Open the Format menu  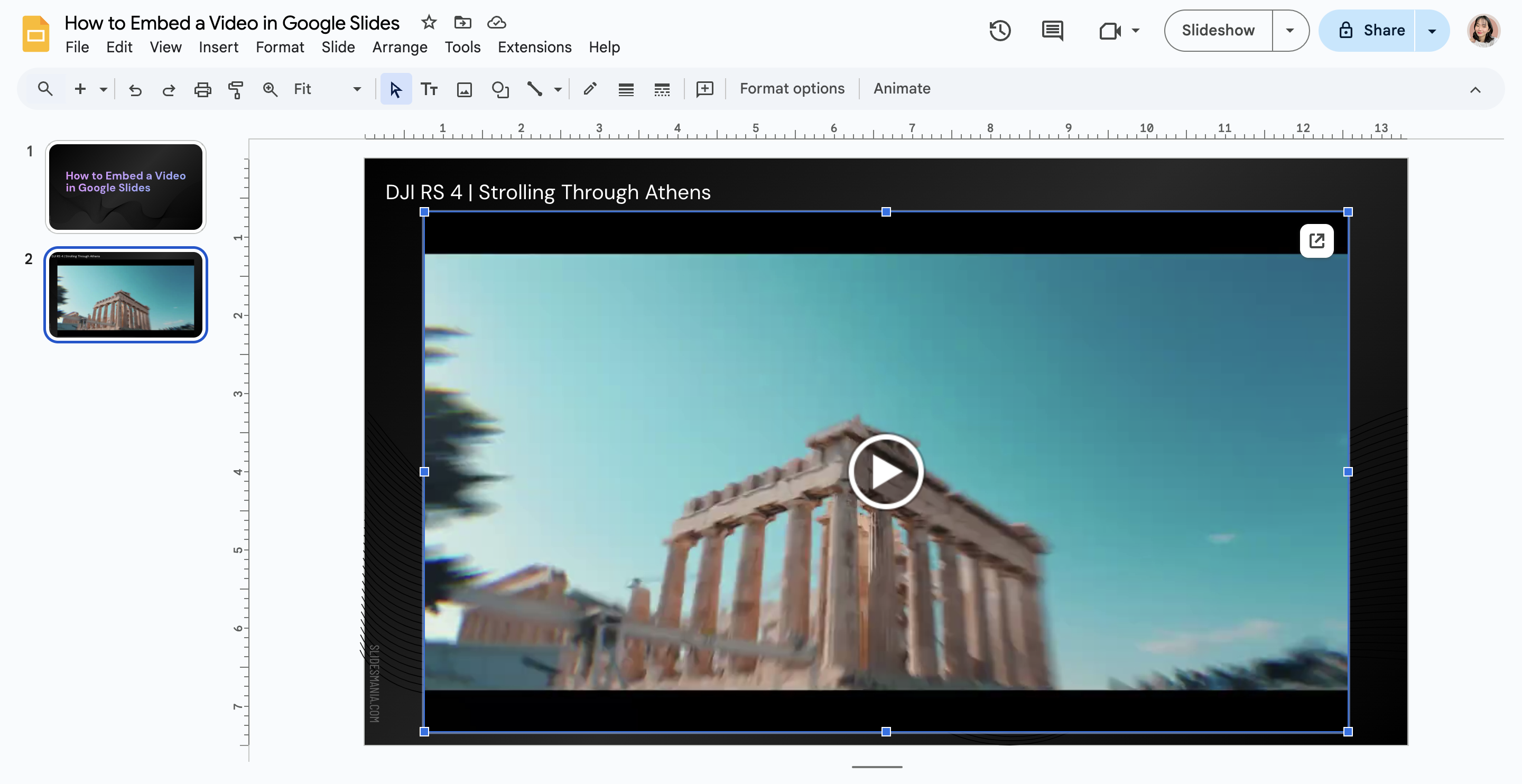280,46
